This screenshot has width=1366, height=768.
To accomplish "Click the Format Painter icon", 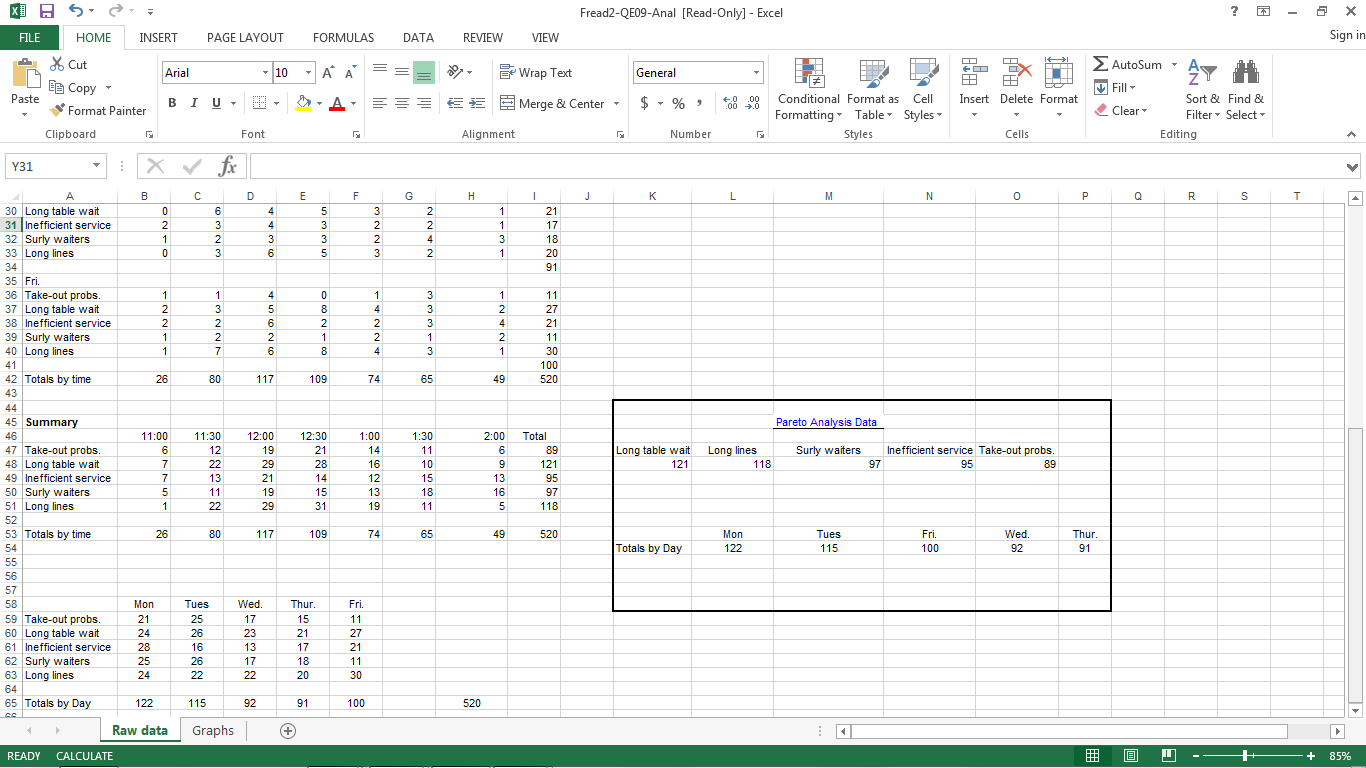I will click(58, 111).
